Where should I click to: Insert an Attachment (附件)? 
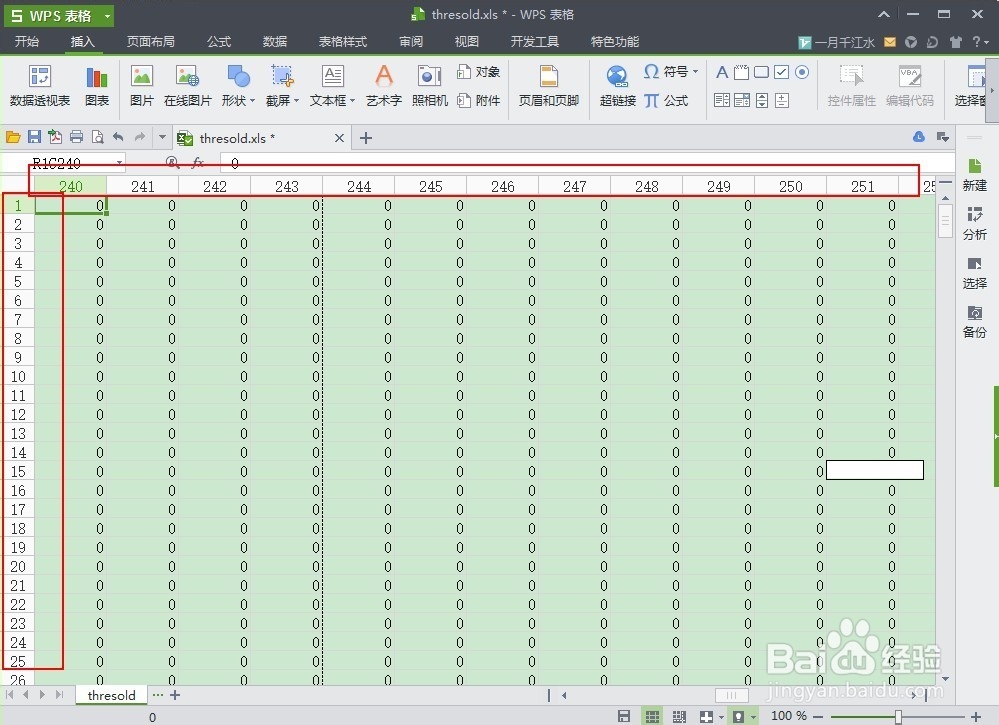[x=478, y=100]
